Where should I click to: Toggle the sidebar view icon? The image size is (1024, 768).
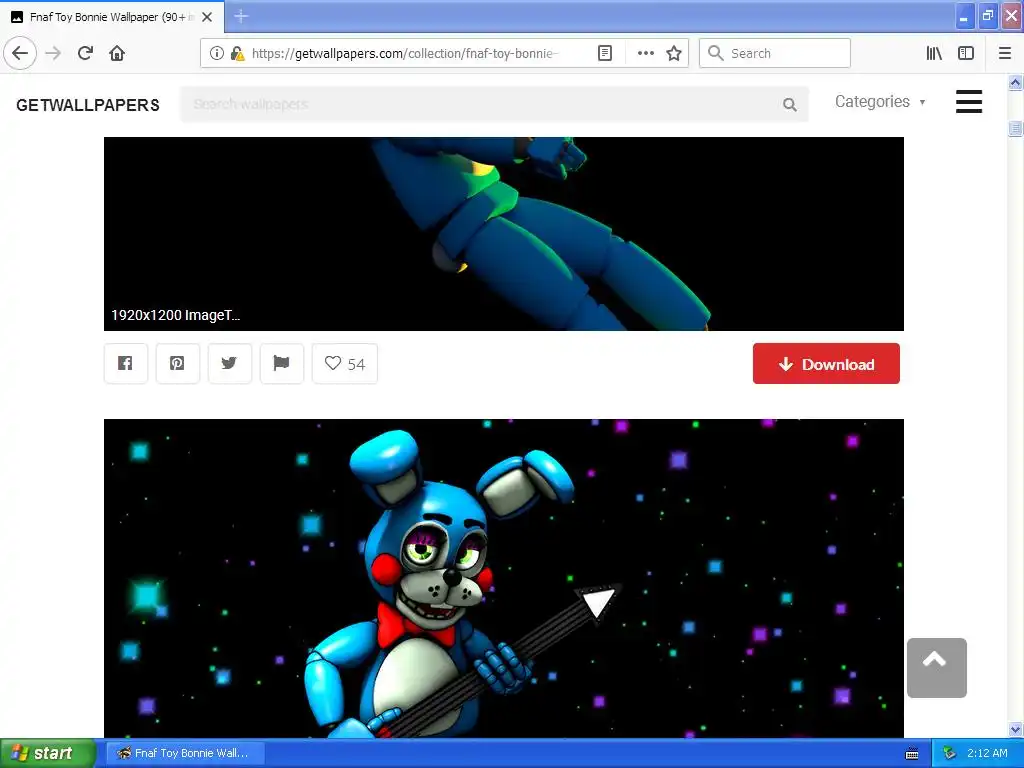tap(966, 53)
